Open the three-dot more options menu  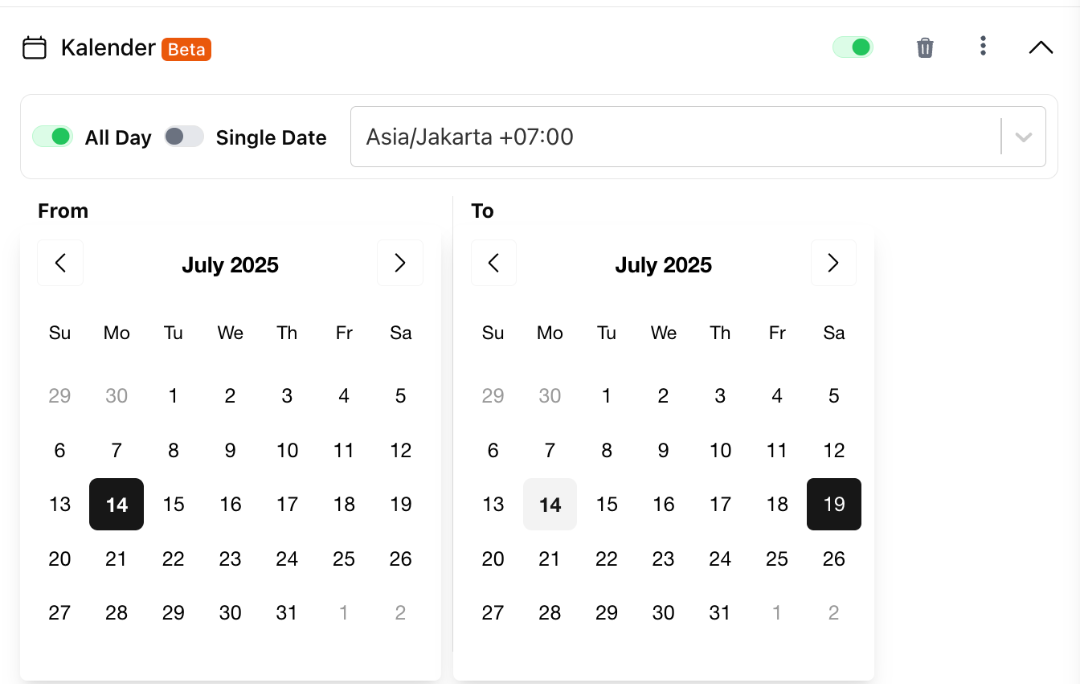tap(983, 46)
